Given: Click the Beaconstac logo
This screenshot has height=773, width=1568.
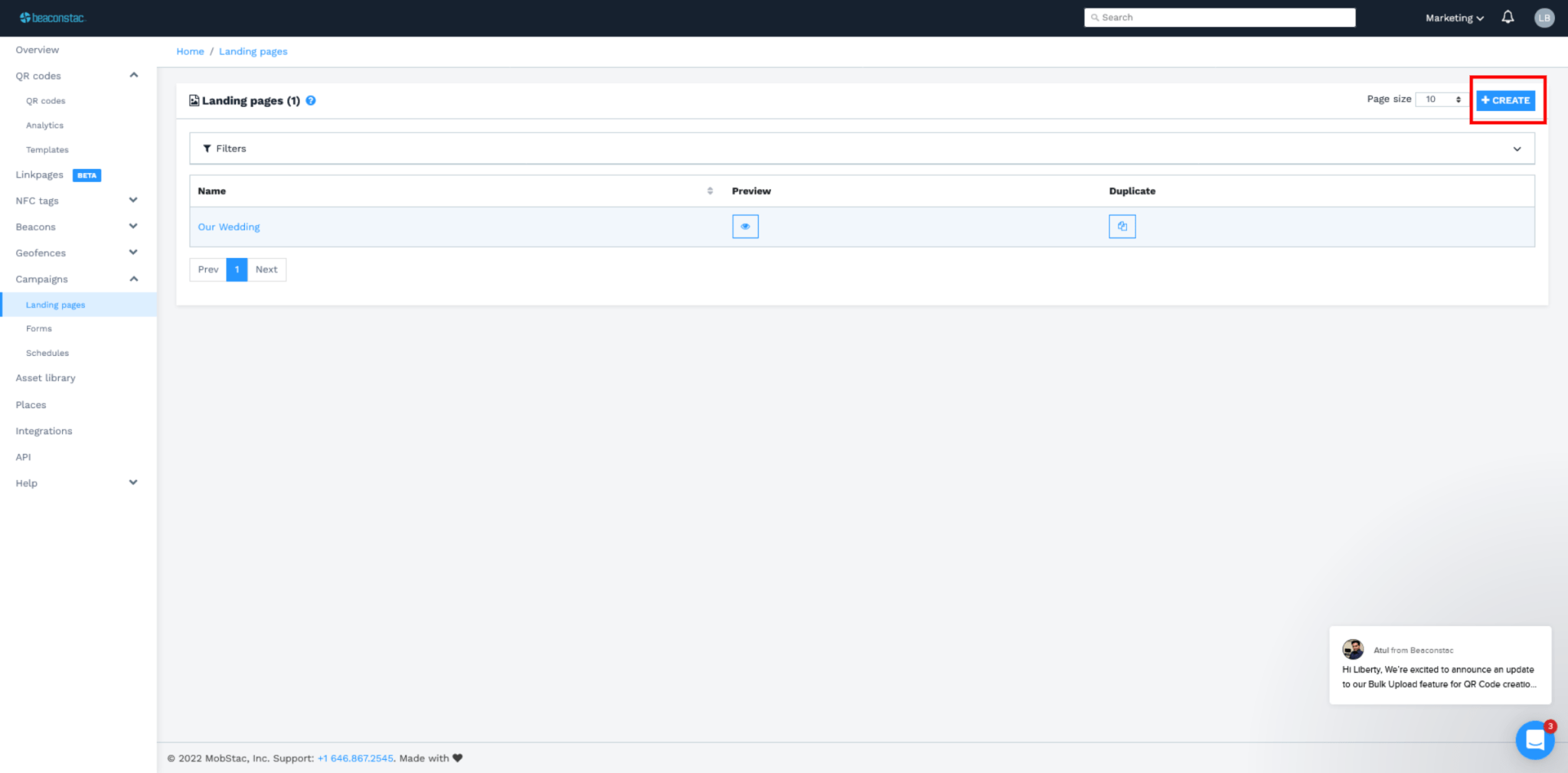Looking at the screenshot, I should [53, 18].
